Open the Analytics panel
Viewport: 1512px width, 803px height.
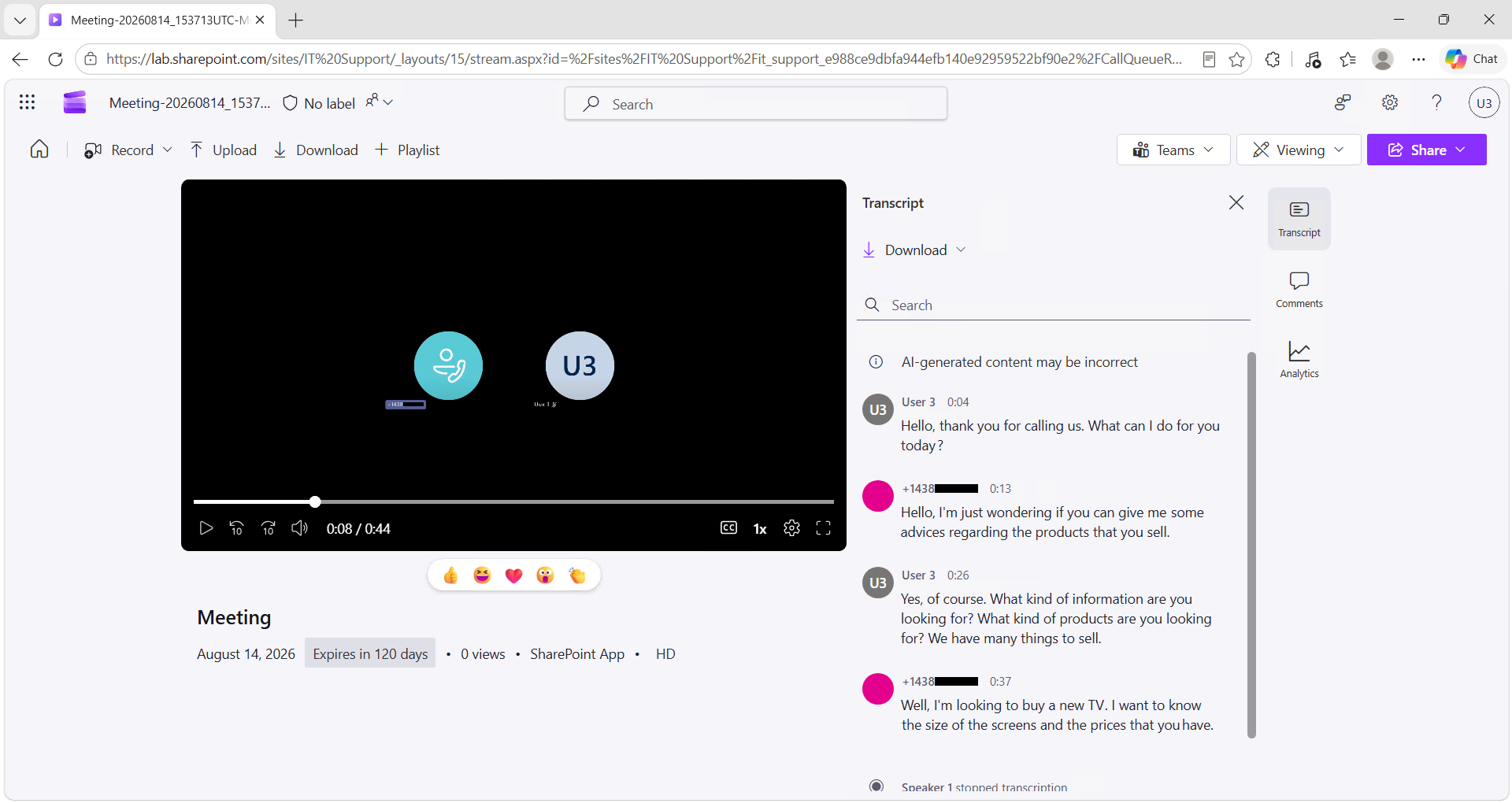tap(1299, 359)
